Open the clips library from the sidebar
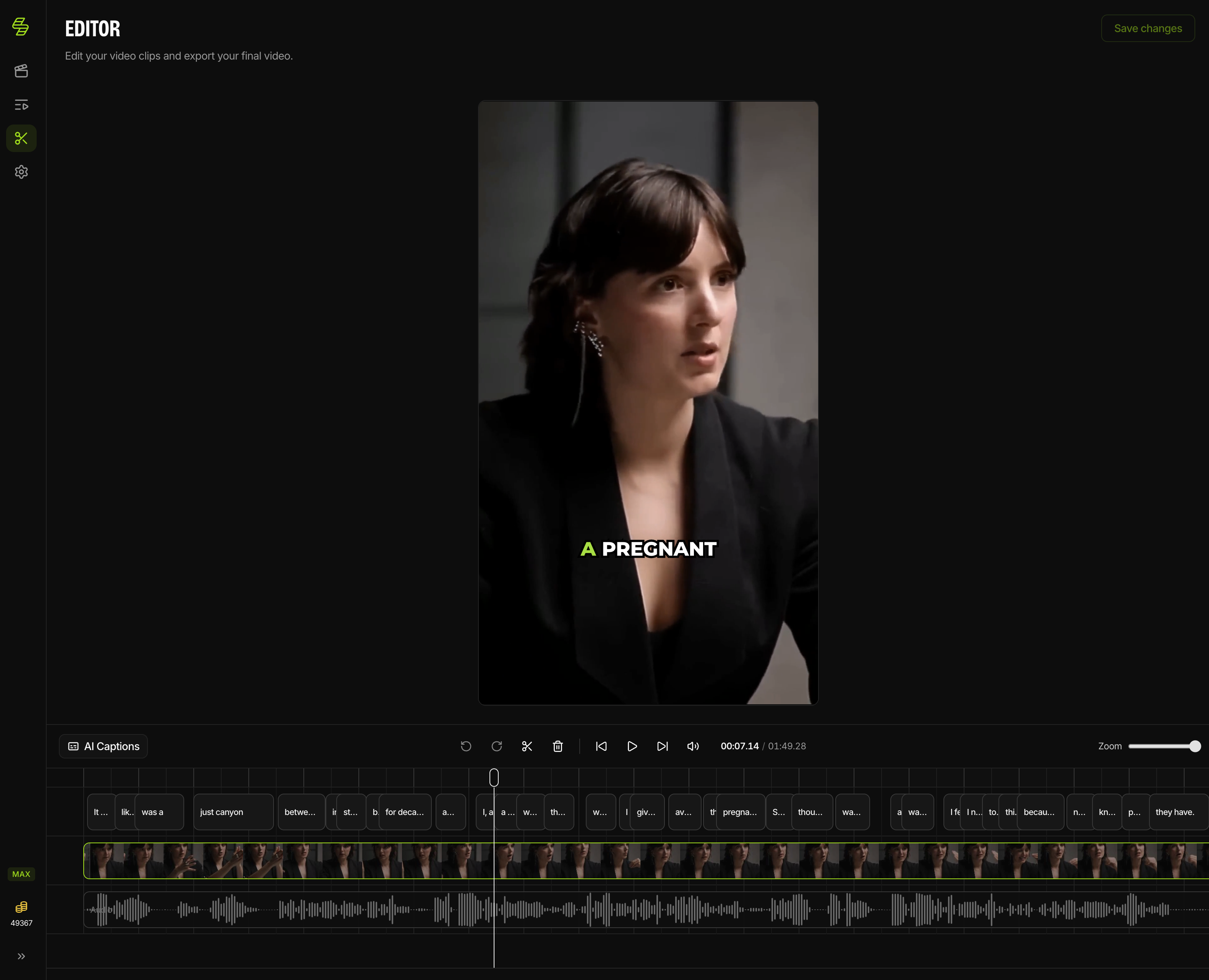Screen dimensions: 1209x980 point(21,71)
